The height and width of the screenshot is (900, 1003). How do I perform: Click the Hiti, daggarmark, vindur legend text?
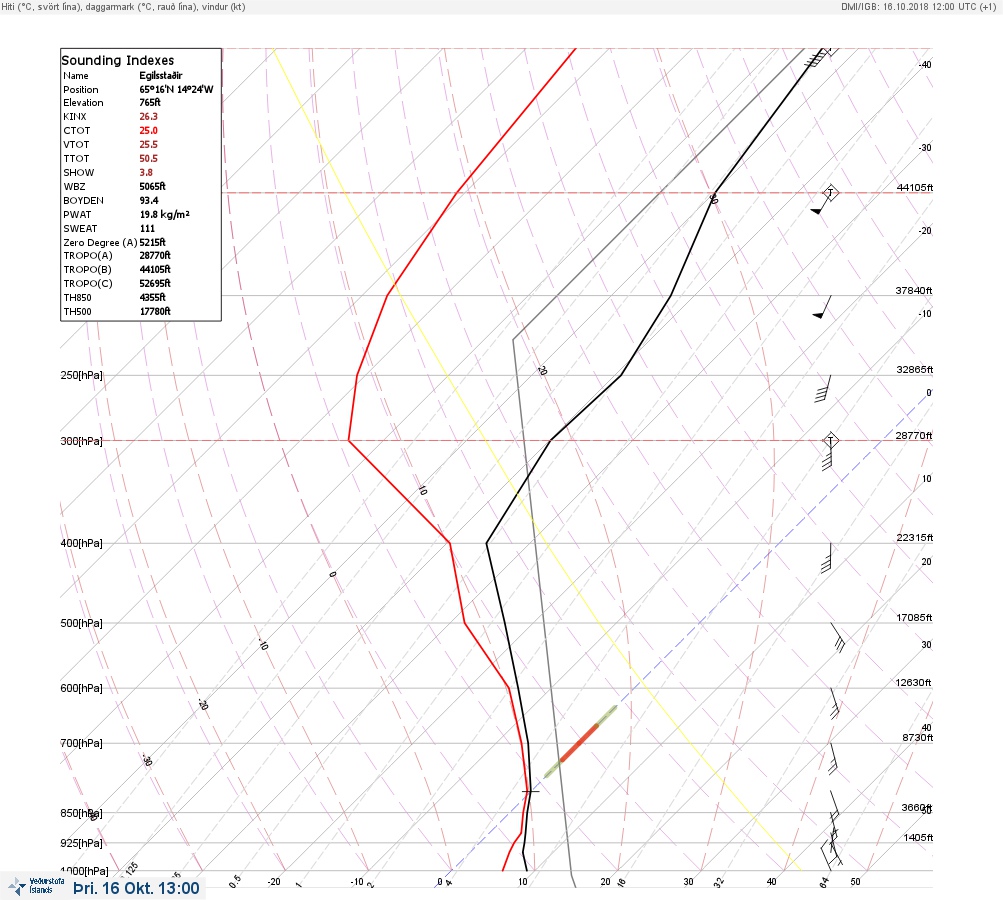tap(123, 6)
